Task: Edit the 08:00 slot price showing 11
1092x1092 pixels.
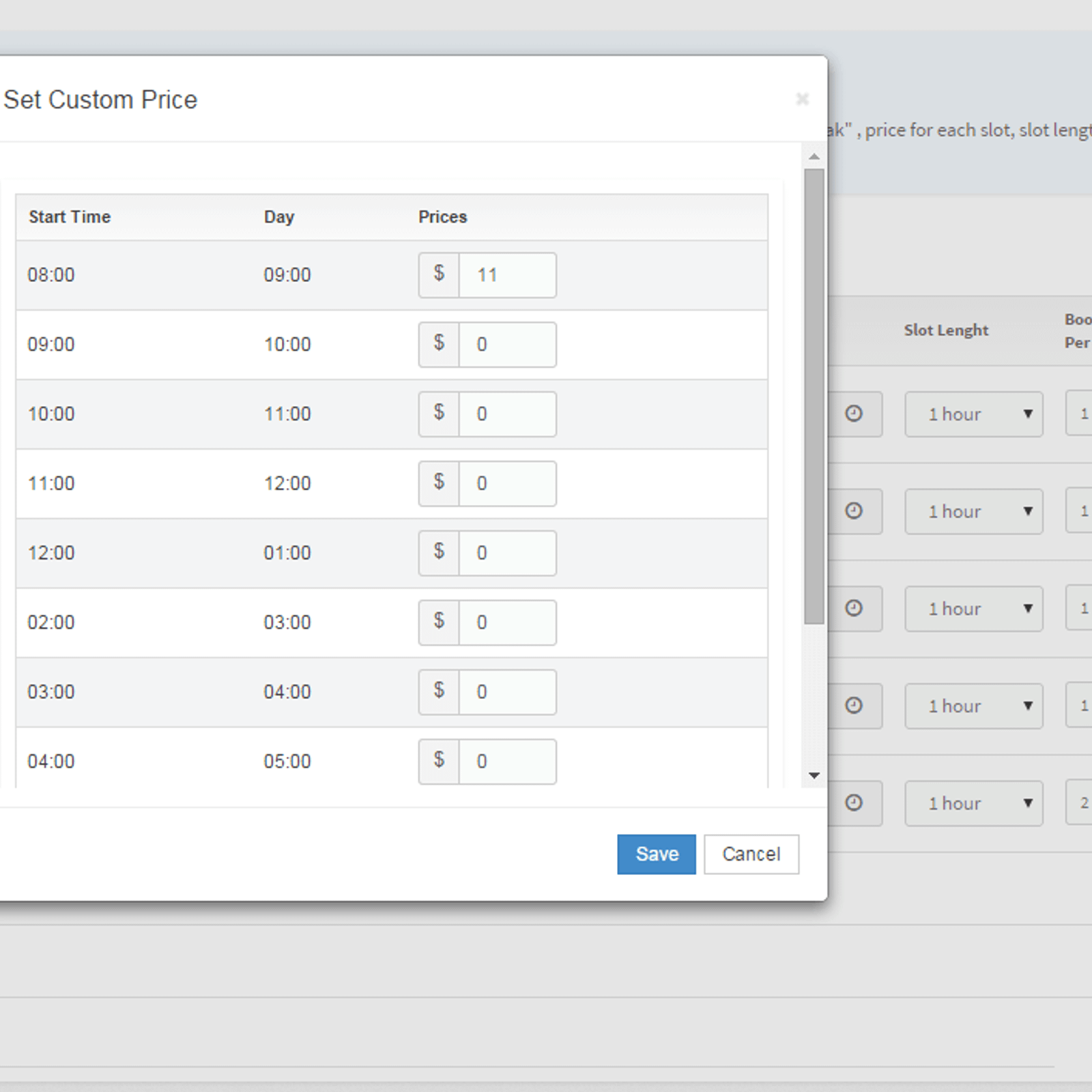Action: tap(508, 275)
